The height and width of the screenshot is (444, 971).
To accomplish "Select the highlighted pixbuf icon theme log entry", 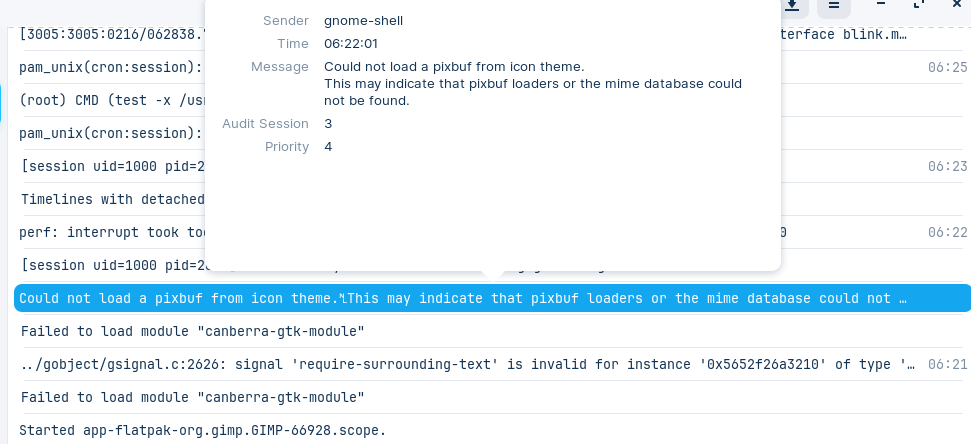I will [492, 298].
